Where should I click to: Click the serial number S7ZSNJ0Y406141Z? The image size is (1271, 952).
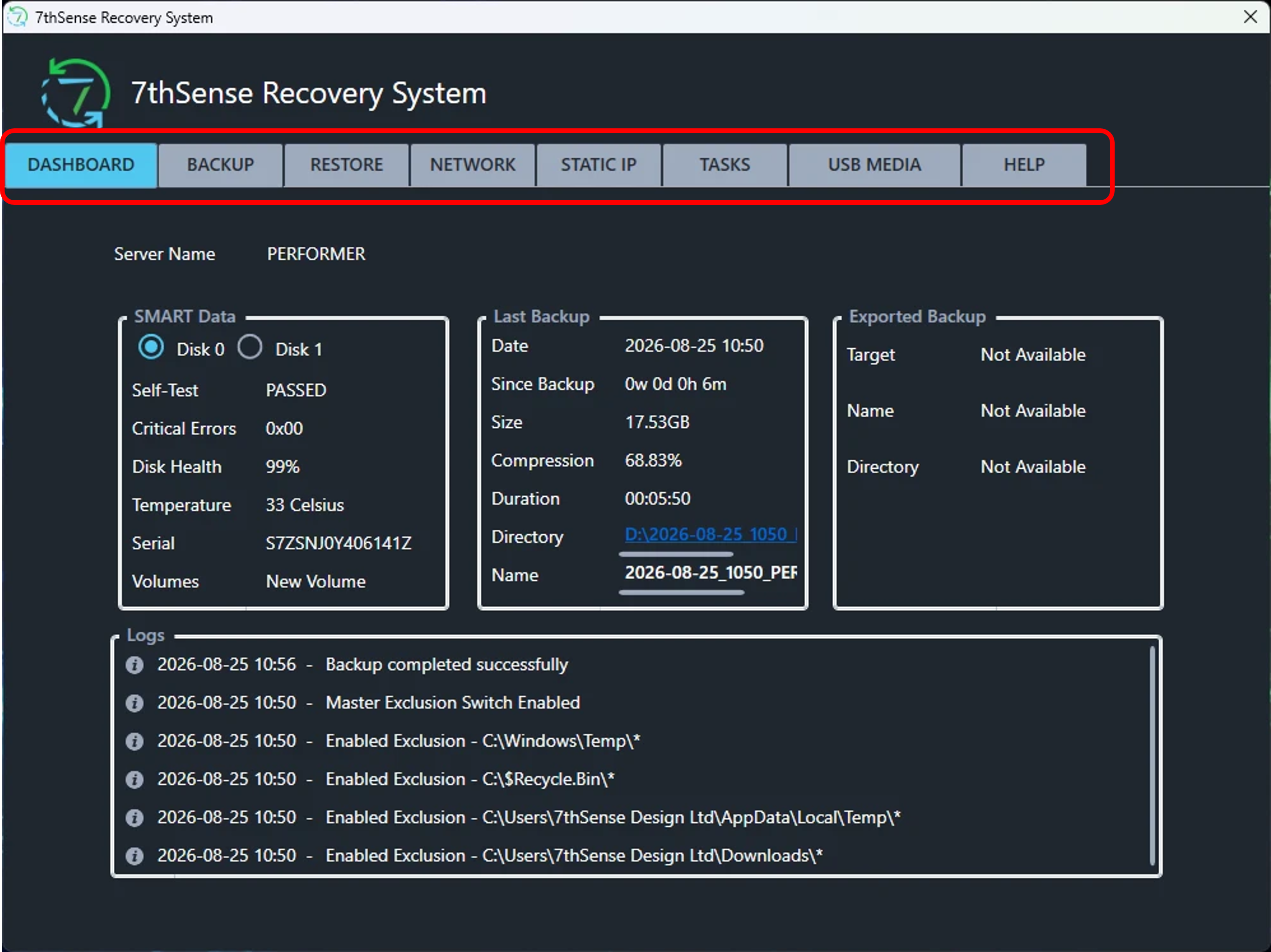[x=338, y=544]
